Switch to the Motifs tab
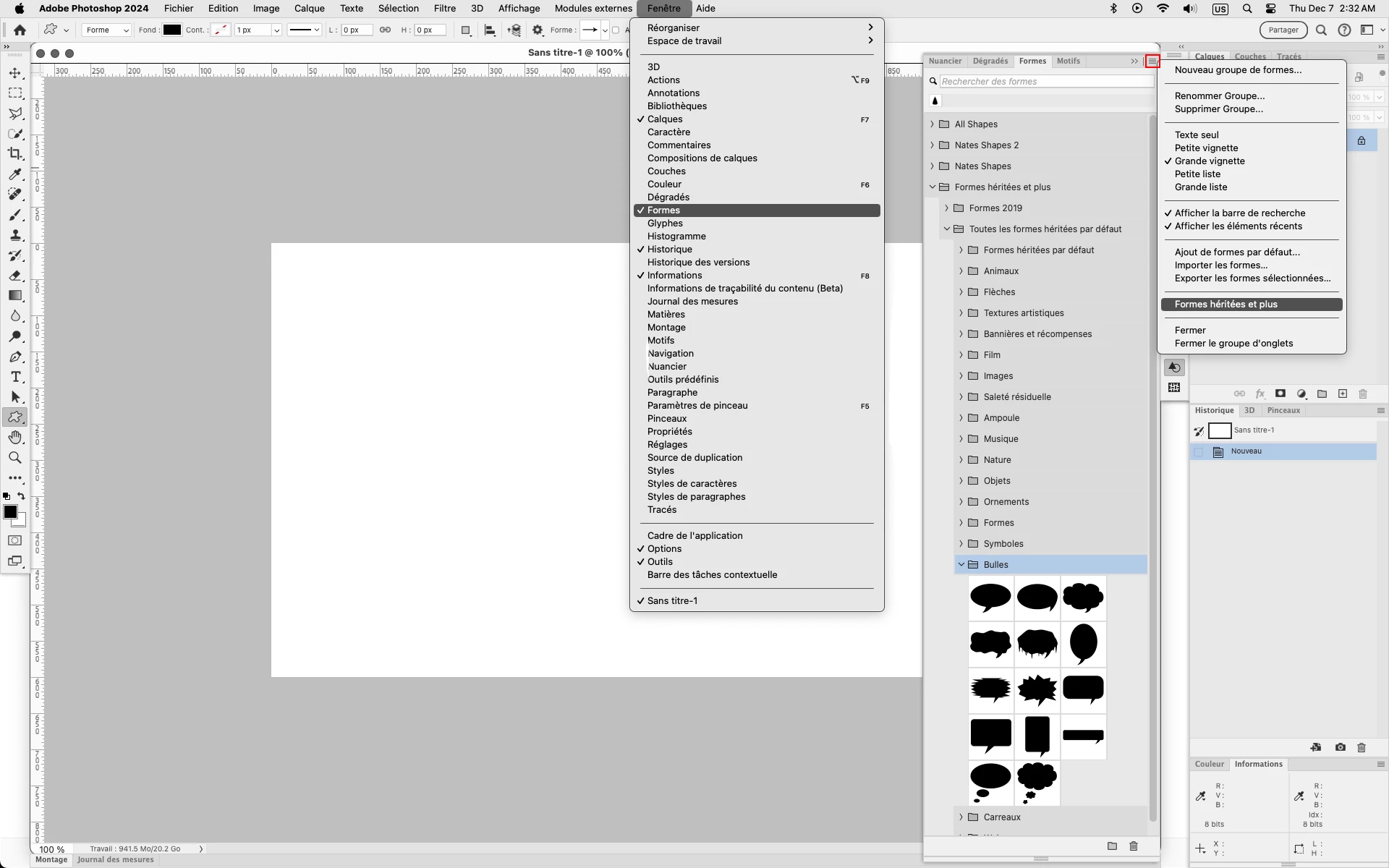 [1068, 61]
